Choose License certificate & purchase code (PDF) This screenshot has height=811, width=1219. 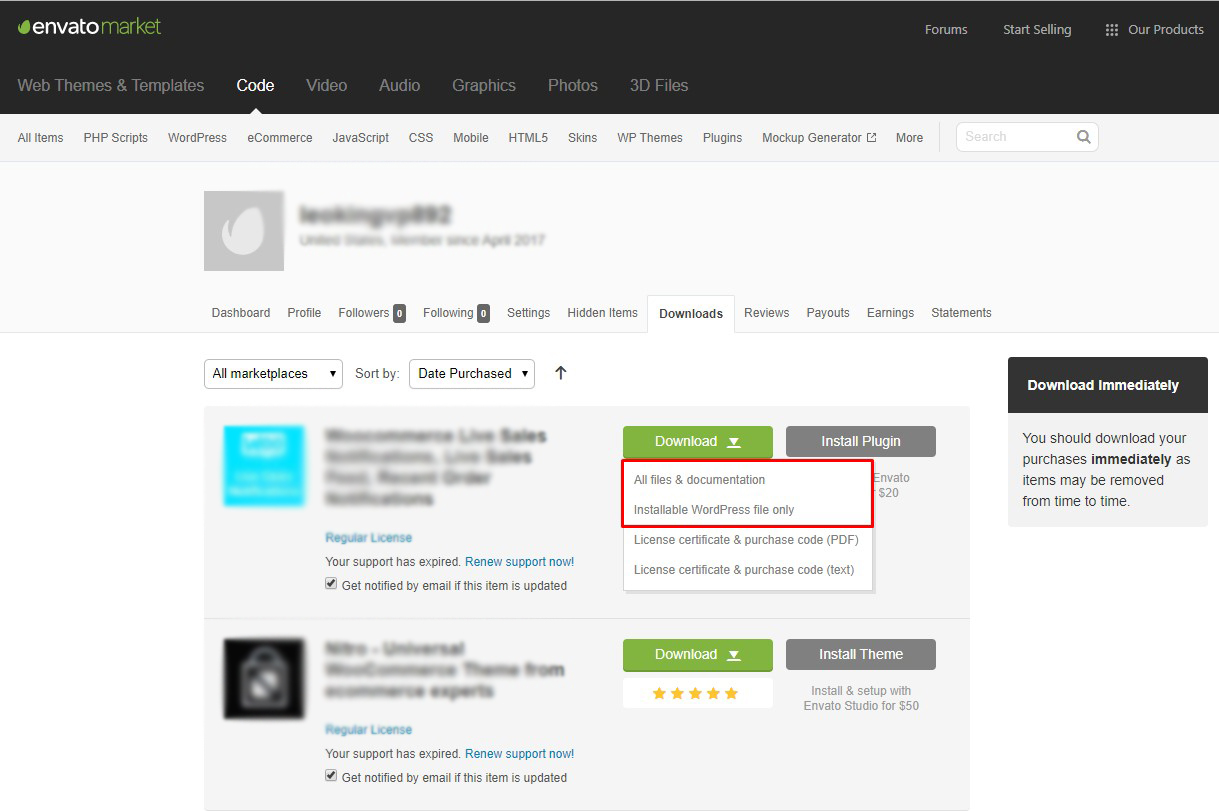(x=746, y=540)
